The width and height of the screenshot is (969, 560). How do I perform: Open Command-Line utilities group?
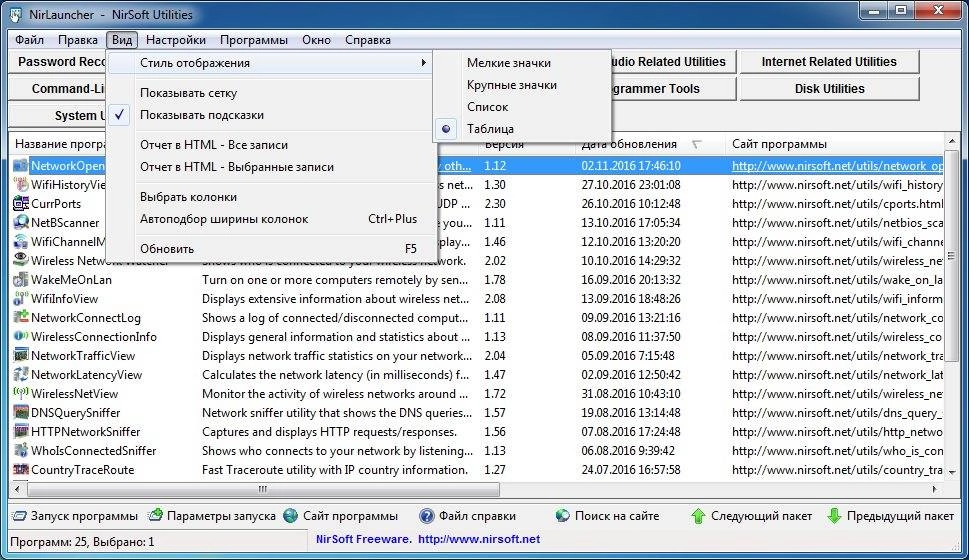point(59,88)
